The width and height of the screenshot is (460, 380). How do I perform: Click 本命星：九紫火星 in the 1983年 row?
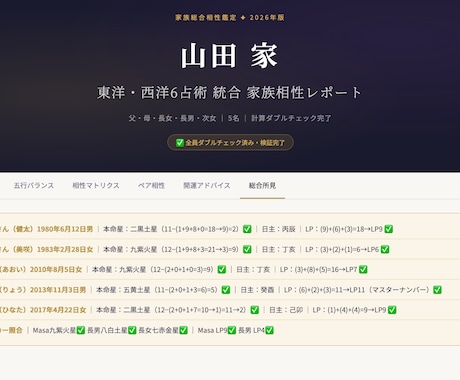pyautogui.click(x=130, y=249)
